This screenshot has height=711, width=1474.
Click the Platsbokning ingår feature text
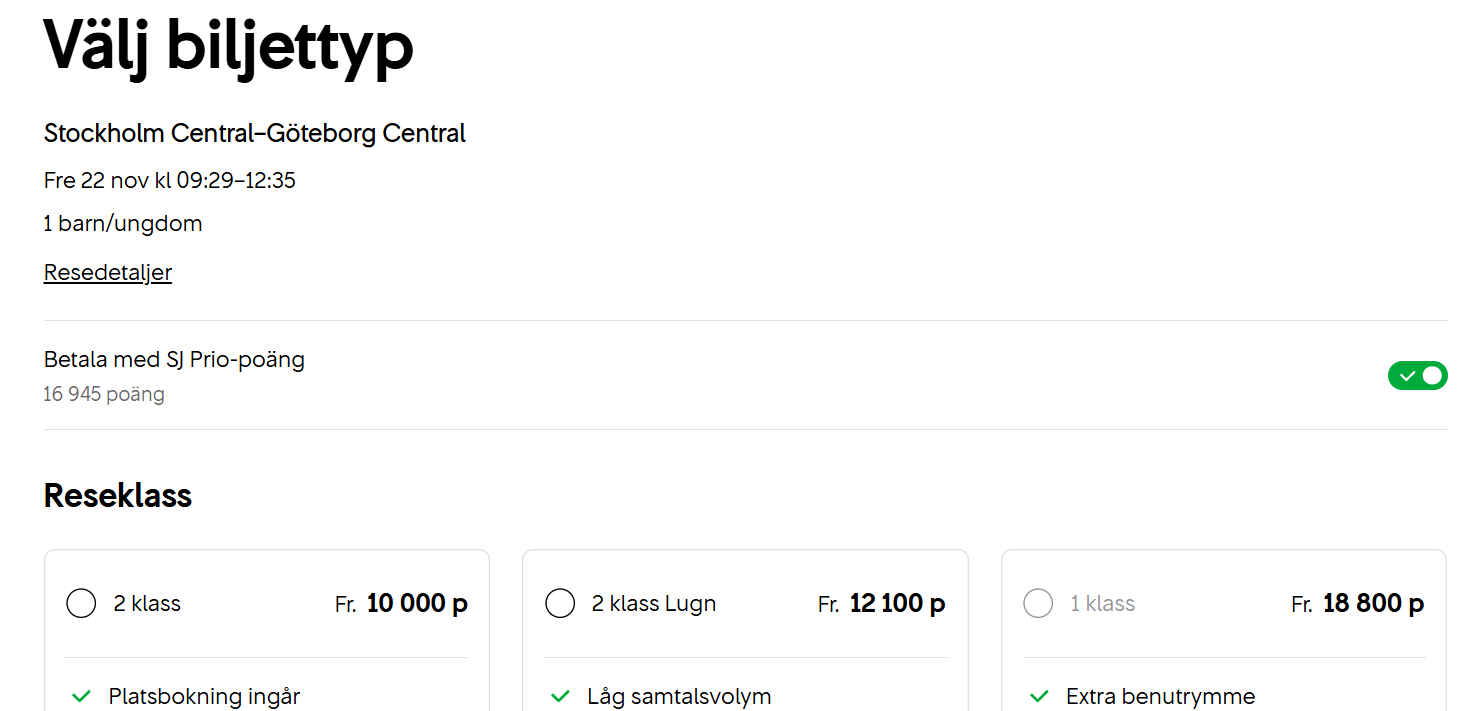point(204,696)
